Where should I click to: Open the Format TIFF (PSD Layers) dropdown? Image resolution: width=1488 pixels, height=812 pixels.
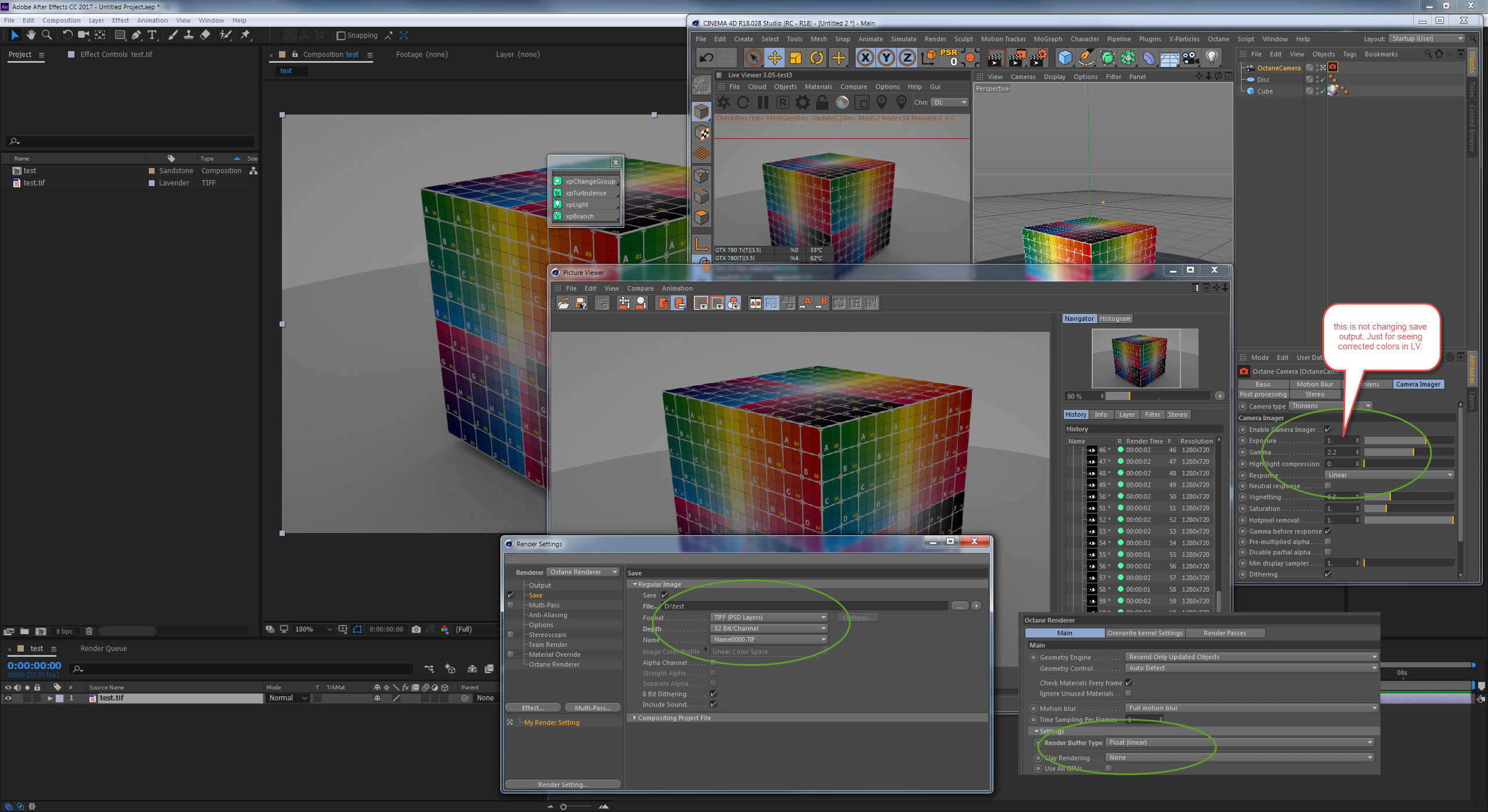click(x=768, y=617)
